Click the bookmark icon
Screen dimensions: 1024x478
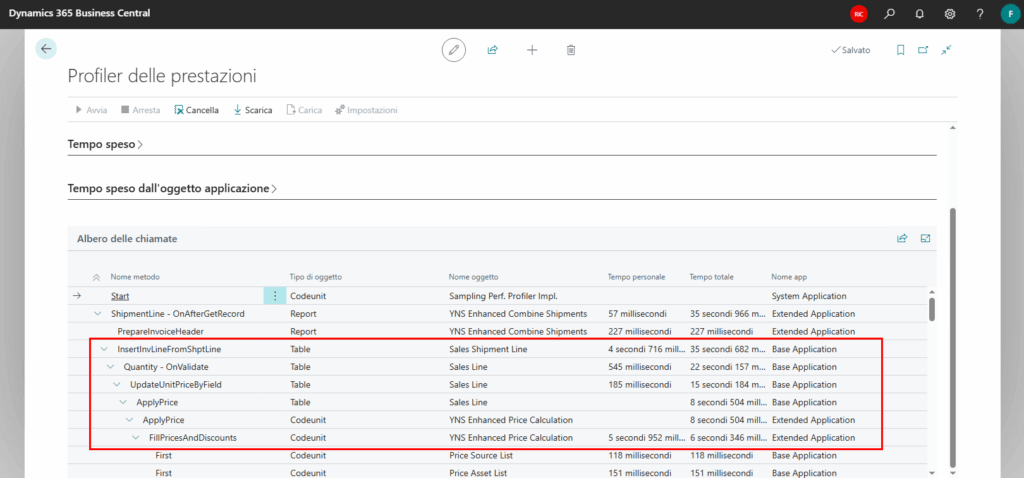[x=900, y=49]
